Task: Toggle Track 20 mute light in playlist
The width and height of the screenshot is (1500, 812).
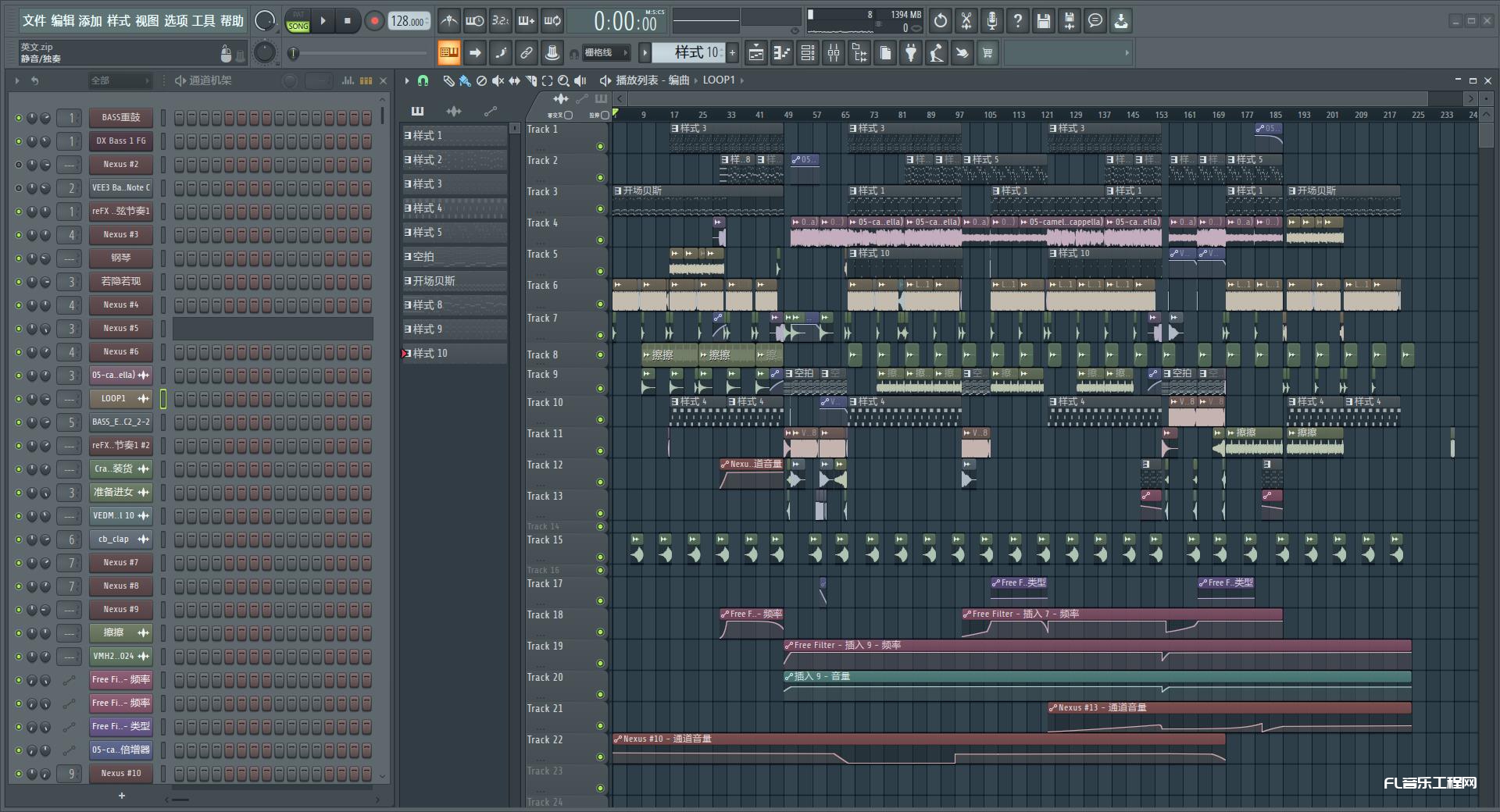Action: pyautogui.click(x=600, y=694)
